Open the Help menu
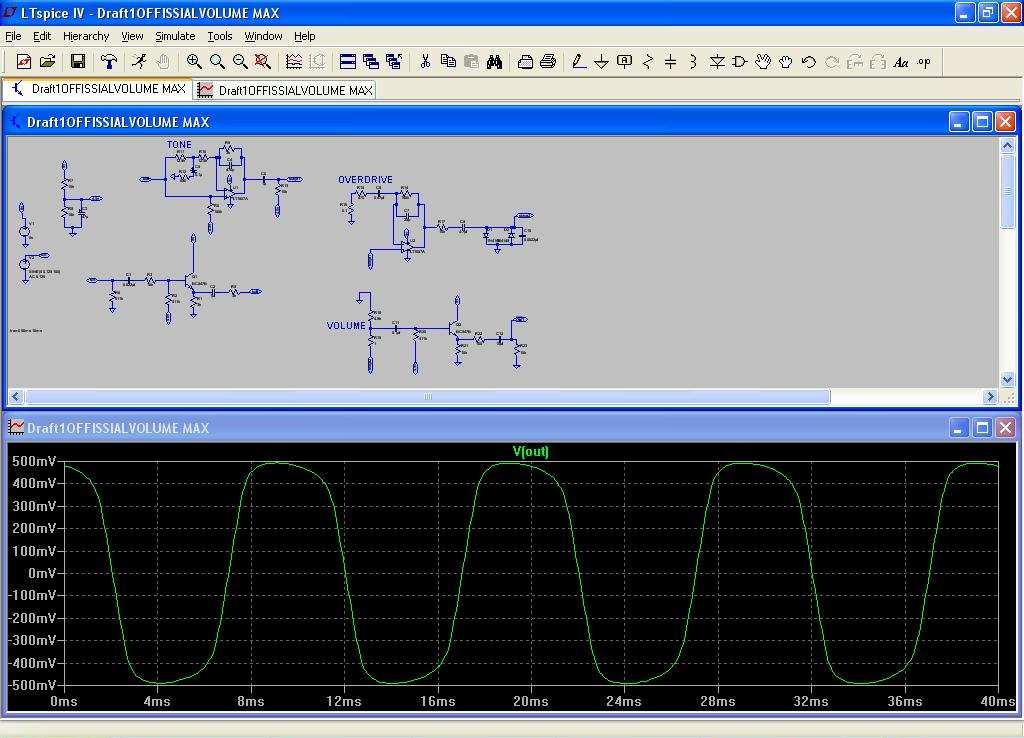 [304, 37]
